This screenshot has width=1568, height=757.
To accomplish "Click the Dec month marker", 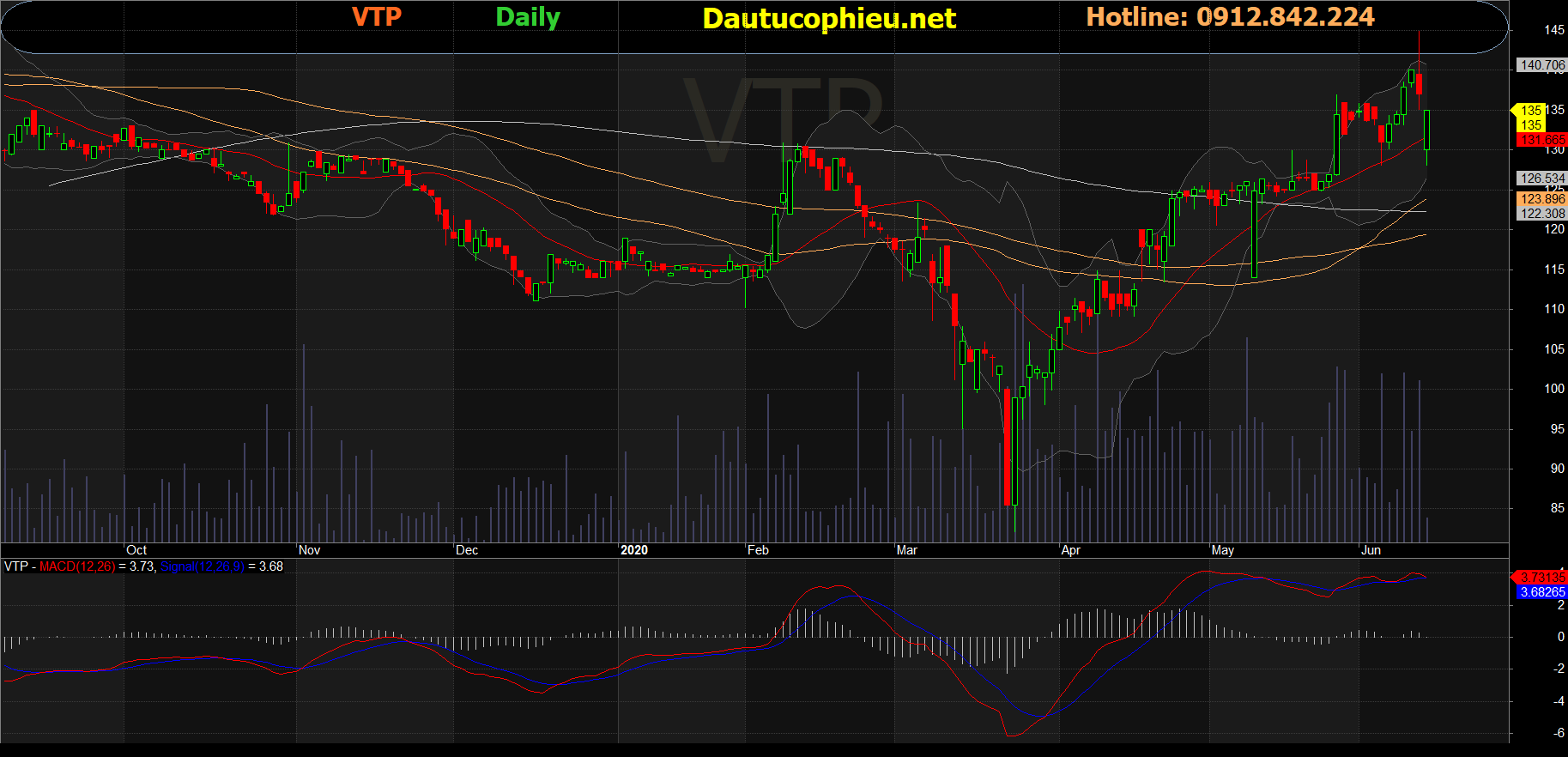I will click(467, 550).
